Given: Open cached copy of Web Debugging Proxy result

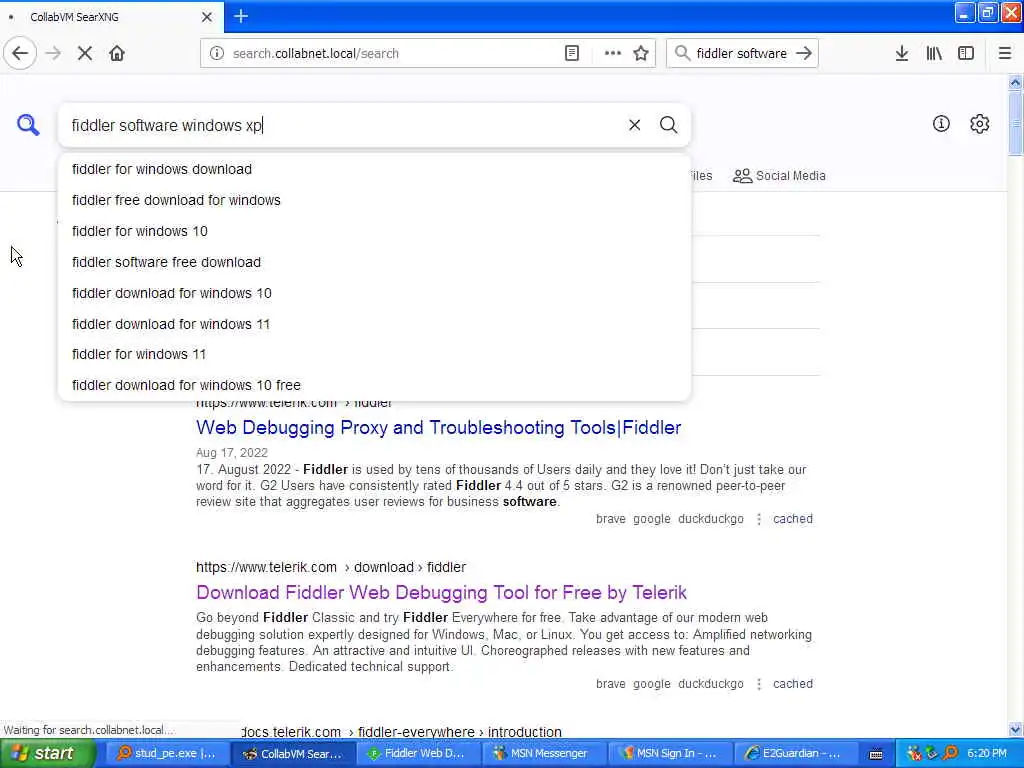Looking at the screenshot, I should click(792, 519).
